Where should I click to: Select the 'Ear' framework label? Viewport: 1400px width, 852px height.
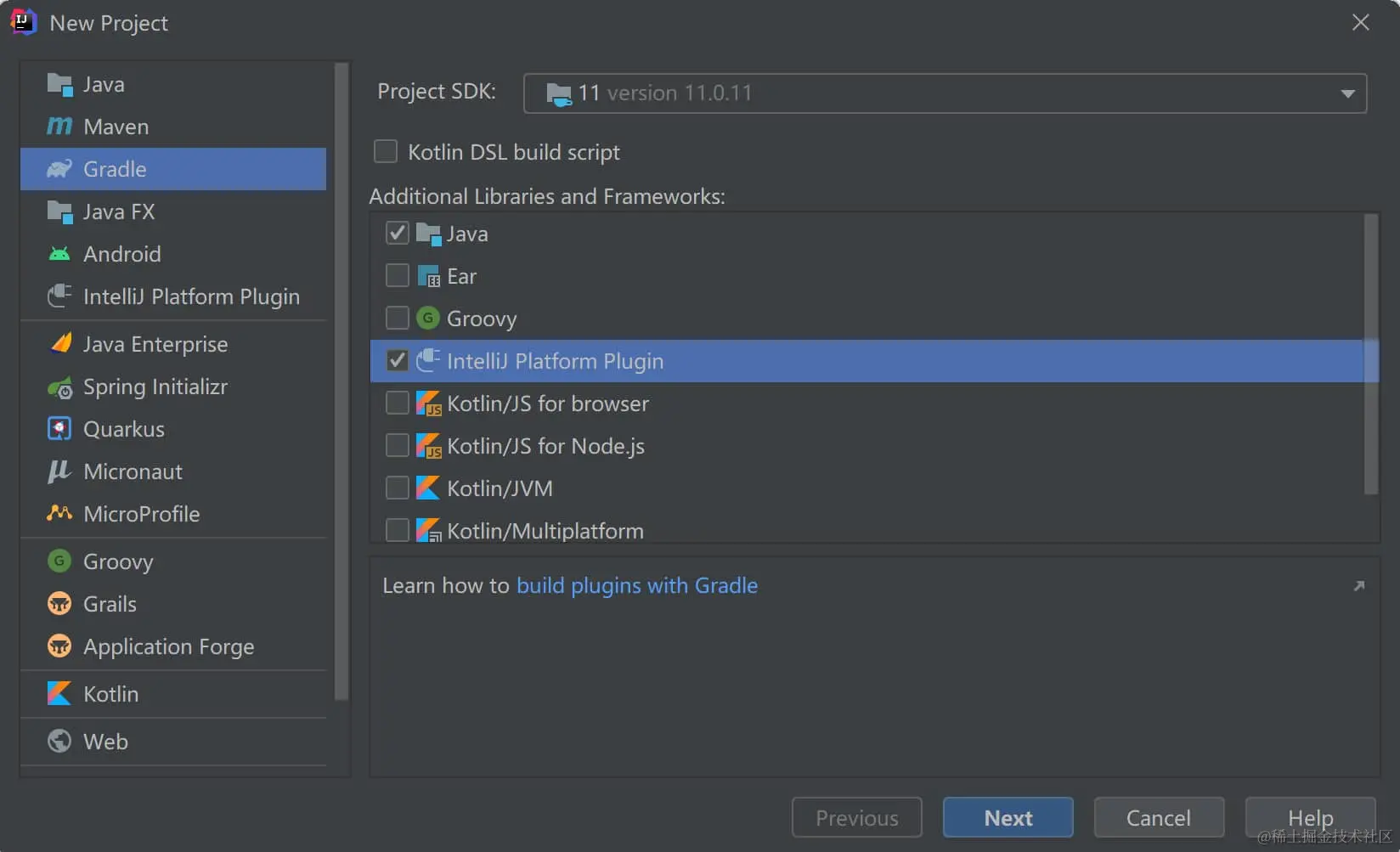click(461, 276)
